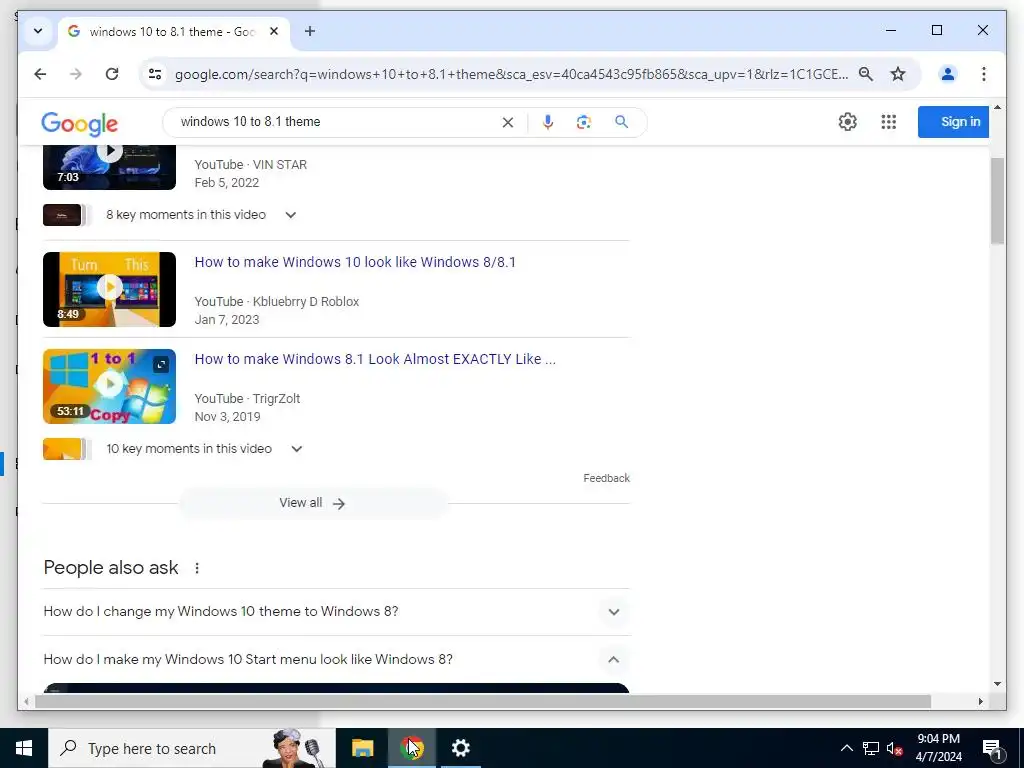1024x768 pixels.
Task: Open the zoom magnifier in address bar
Action: (865, 74)
